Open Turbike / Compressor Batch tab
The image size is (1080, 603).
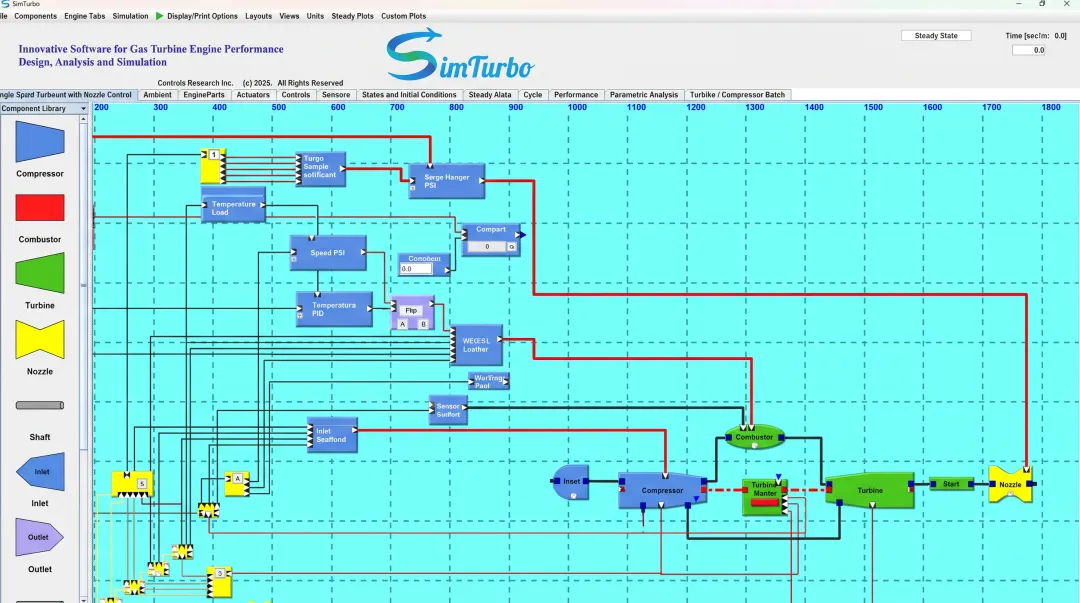pos(737,94)
